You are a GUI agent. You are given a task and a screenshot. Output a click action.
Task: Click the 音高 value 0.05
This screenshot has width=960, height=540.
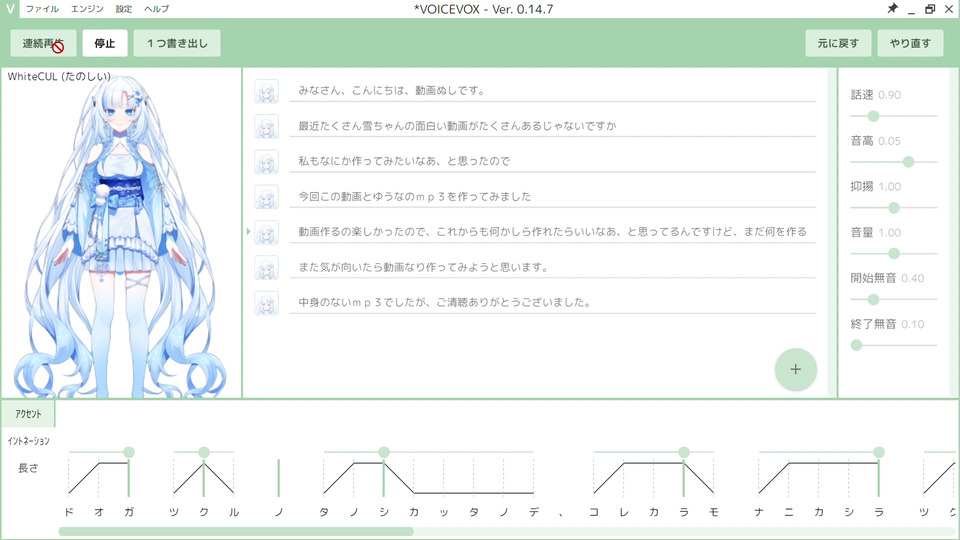tap(889, 141)
